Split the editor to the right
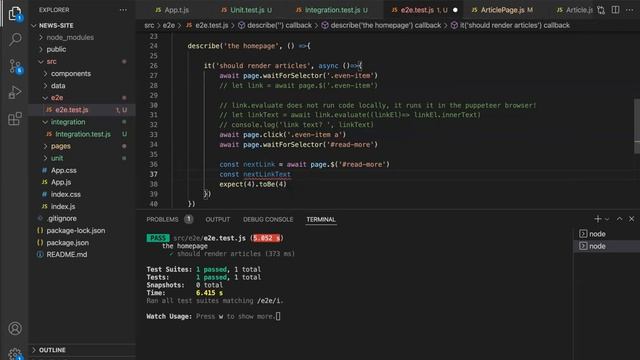Screen dimensions: 640x360 (616, 10)
